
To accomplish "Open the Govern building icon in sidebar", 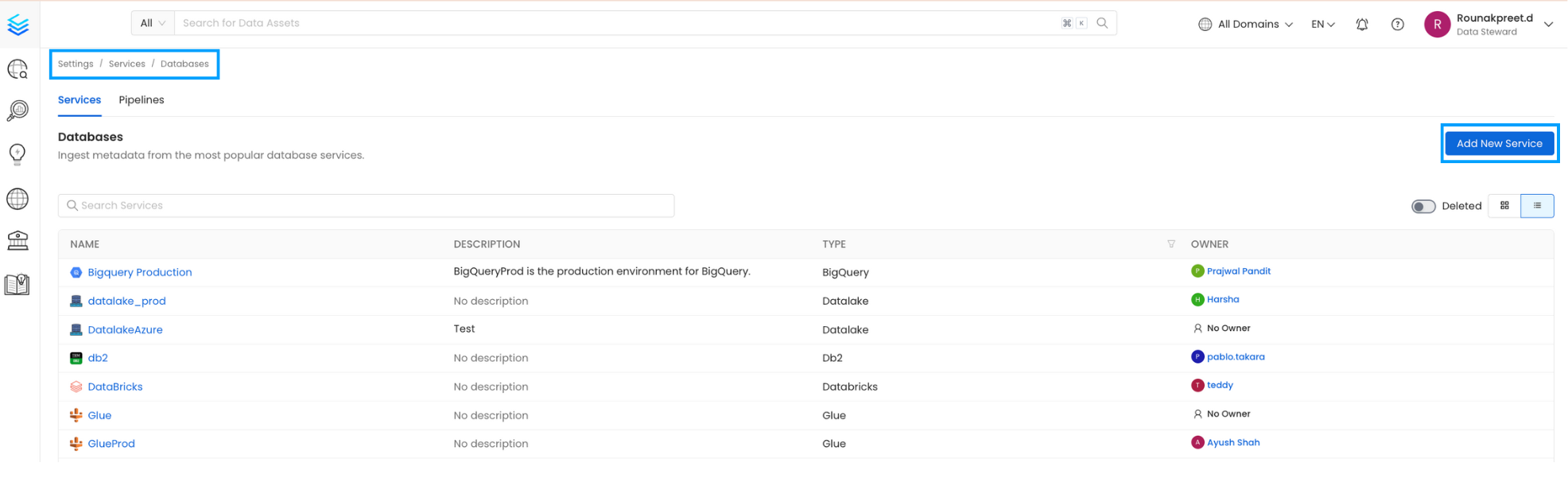I will (17, 240).
